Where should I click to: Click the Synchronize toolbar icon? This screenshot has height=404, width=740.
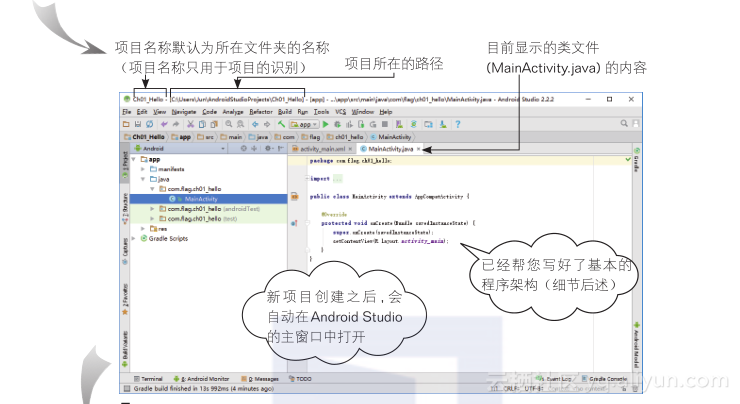pos(150,124)
